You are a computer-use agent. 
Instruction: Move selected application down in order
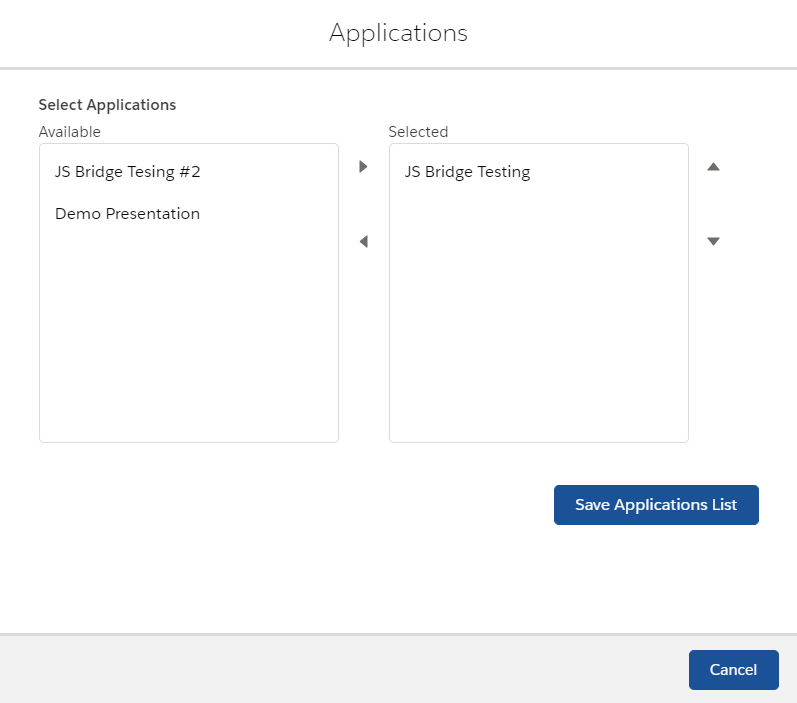713,241
